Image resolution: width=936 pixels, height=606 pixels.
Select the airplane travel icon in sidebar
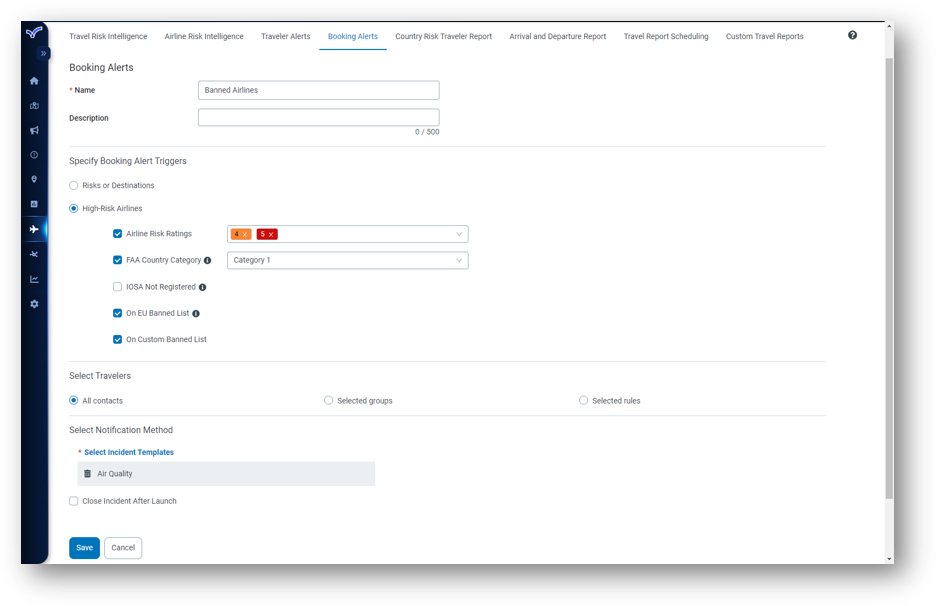coord(34,229)
